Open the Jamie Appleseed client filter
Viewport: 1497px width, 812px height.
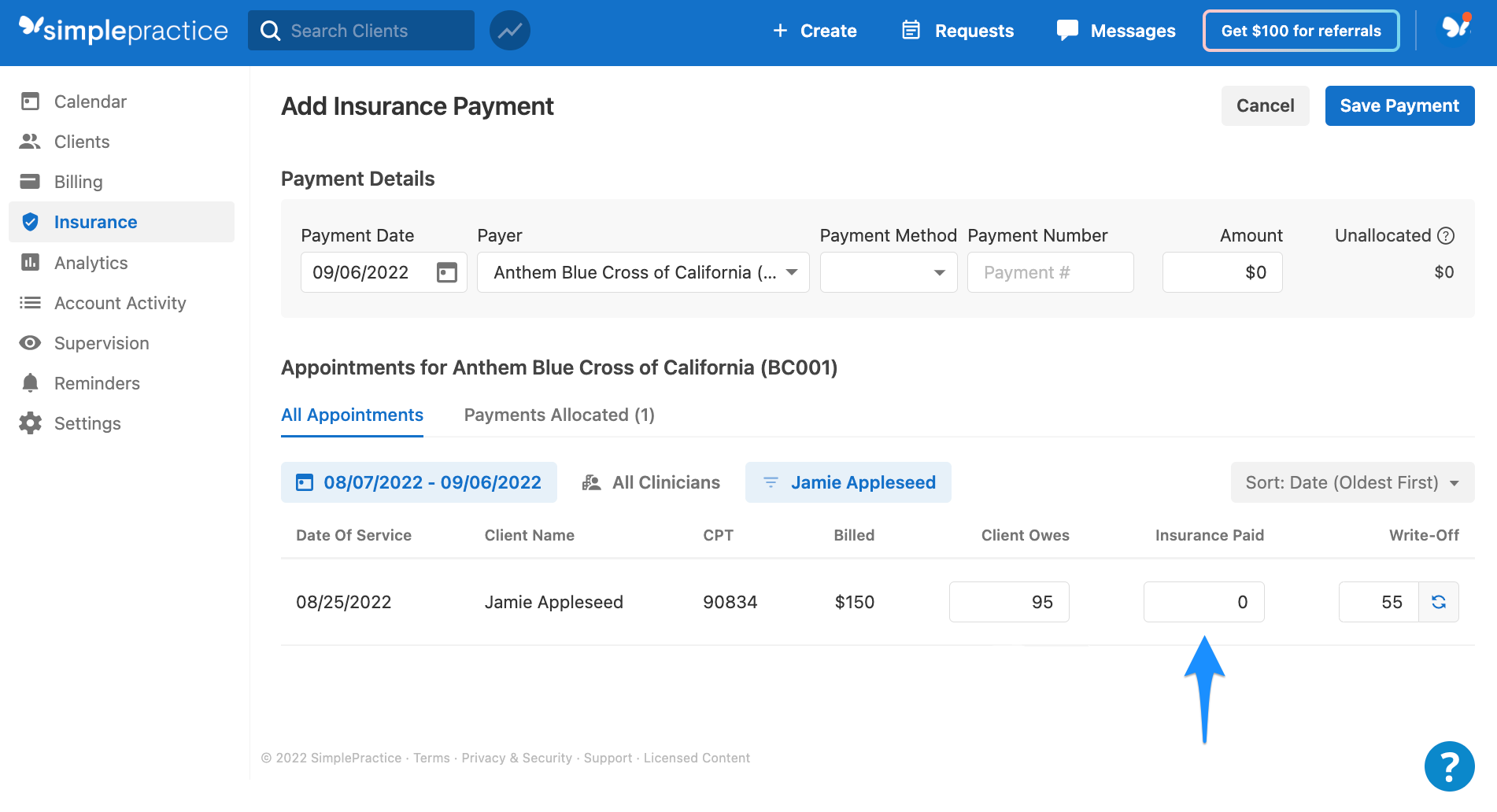pyautogui.click(x=848, y=482)
